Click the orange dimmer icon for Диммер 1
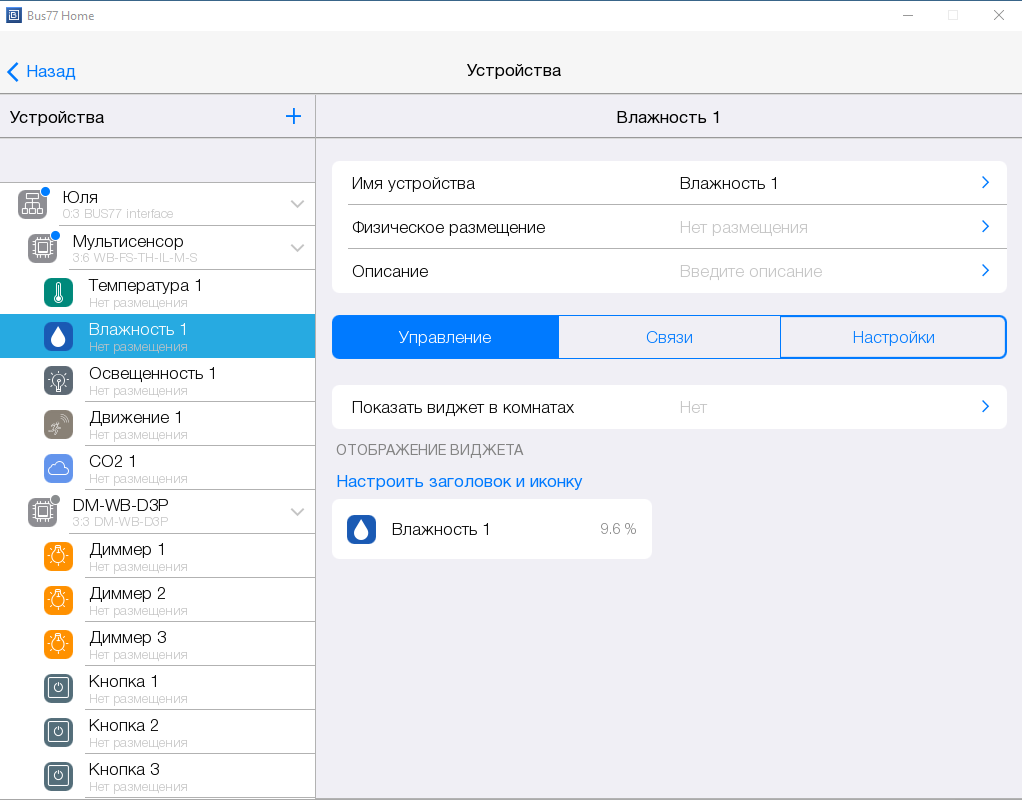 coord(58,556)
